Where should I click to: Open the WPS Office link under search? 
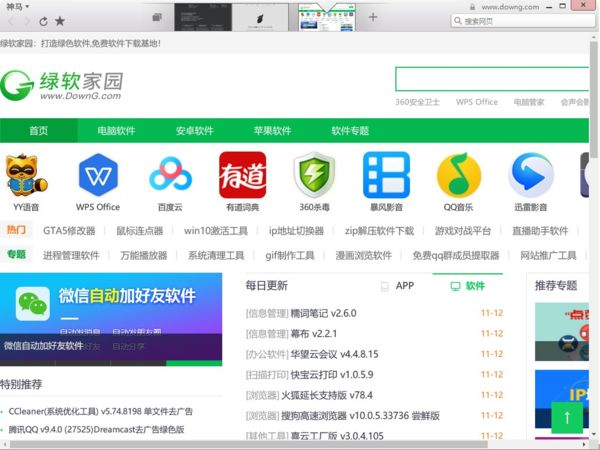point(477,102)
